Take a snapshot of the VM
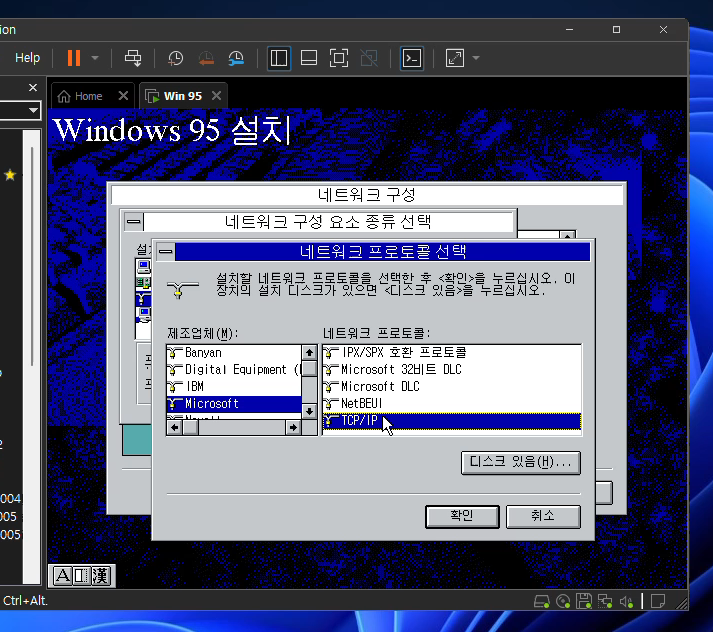Image resolution: width=713 pixels, height=632 pixels. tap(176, 58)
